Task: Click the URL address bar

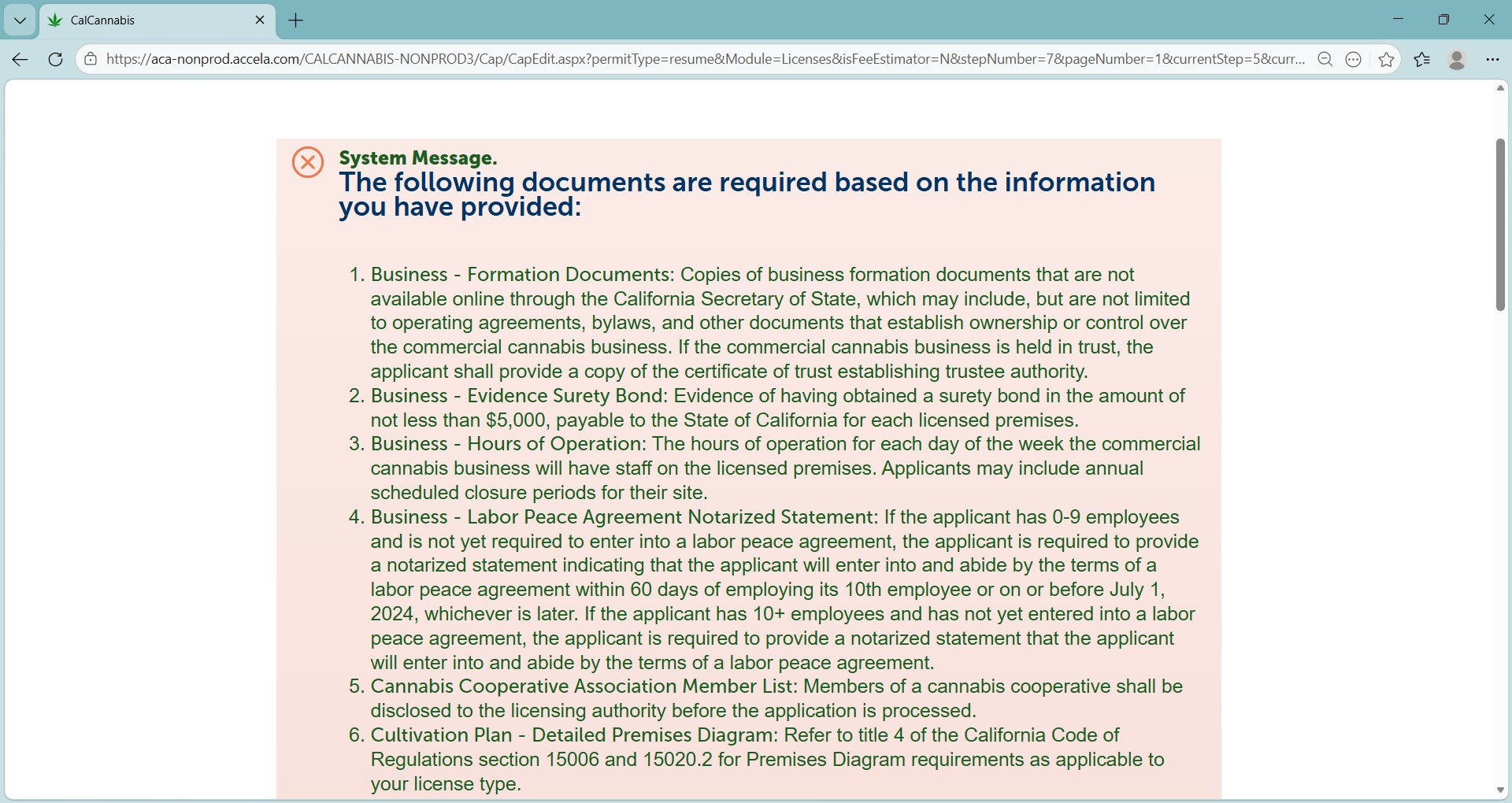Action: pyautogui.click(x=705, y=59)
